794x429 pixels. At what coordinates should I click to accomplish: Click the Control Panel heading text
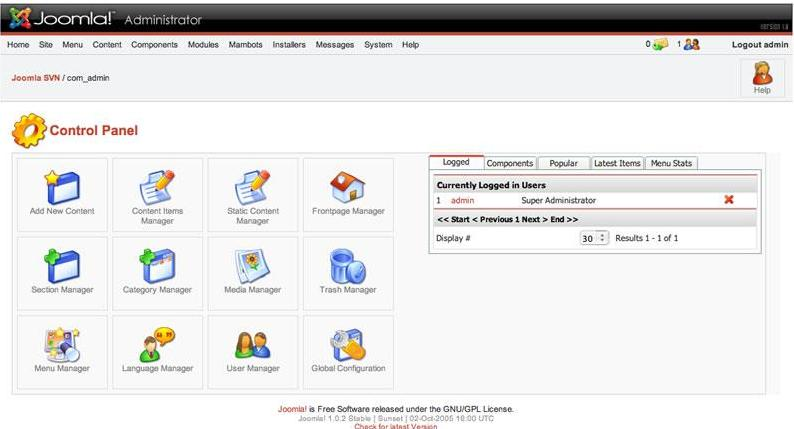[x=94, y=131]
